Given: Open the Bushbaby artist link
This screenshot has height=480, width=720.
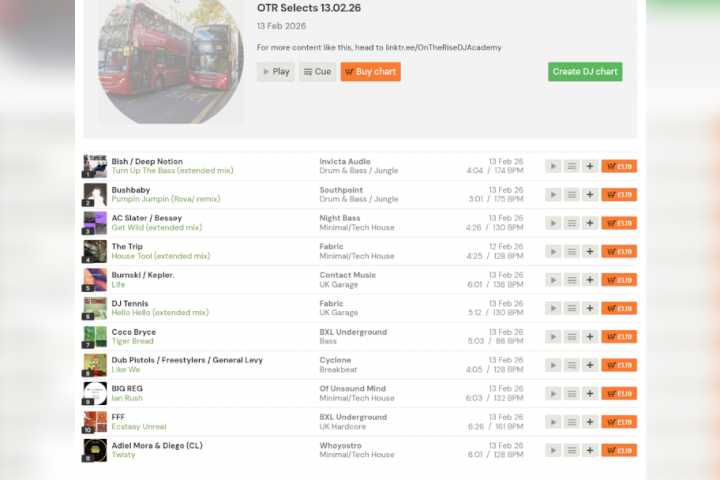Looking at the screenshot, I should [131, 189].
